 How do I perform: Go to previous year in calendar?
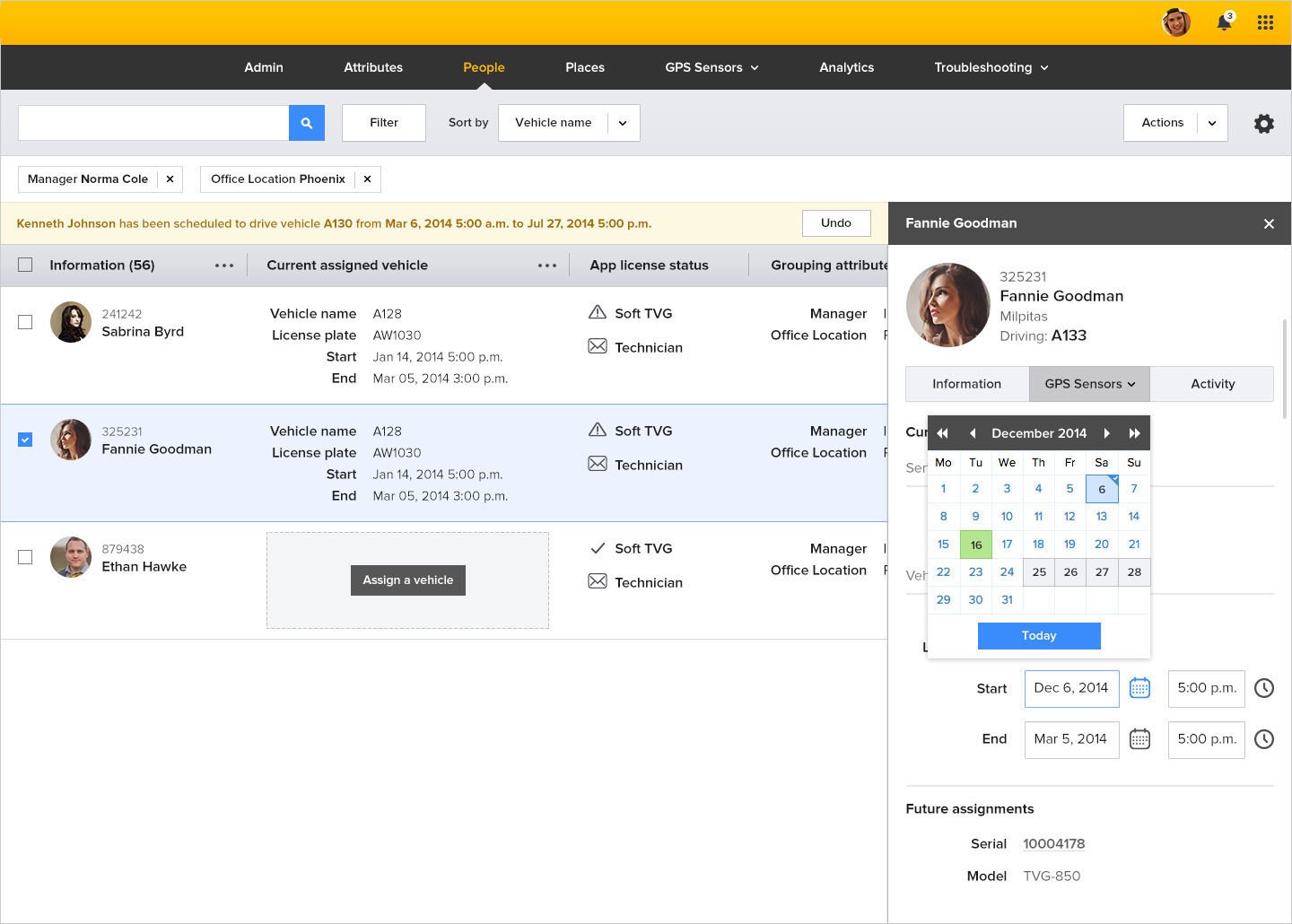click(942, 433)
